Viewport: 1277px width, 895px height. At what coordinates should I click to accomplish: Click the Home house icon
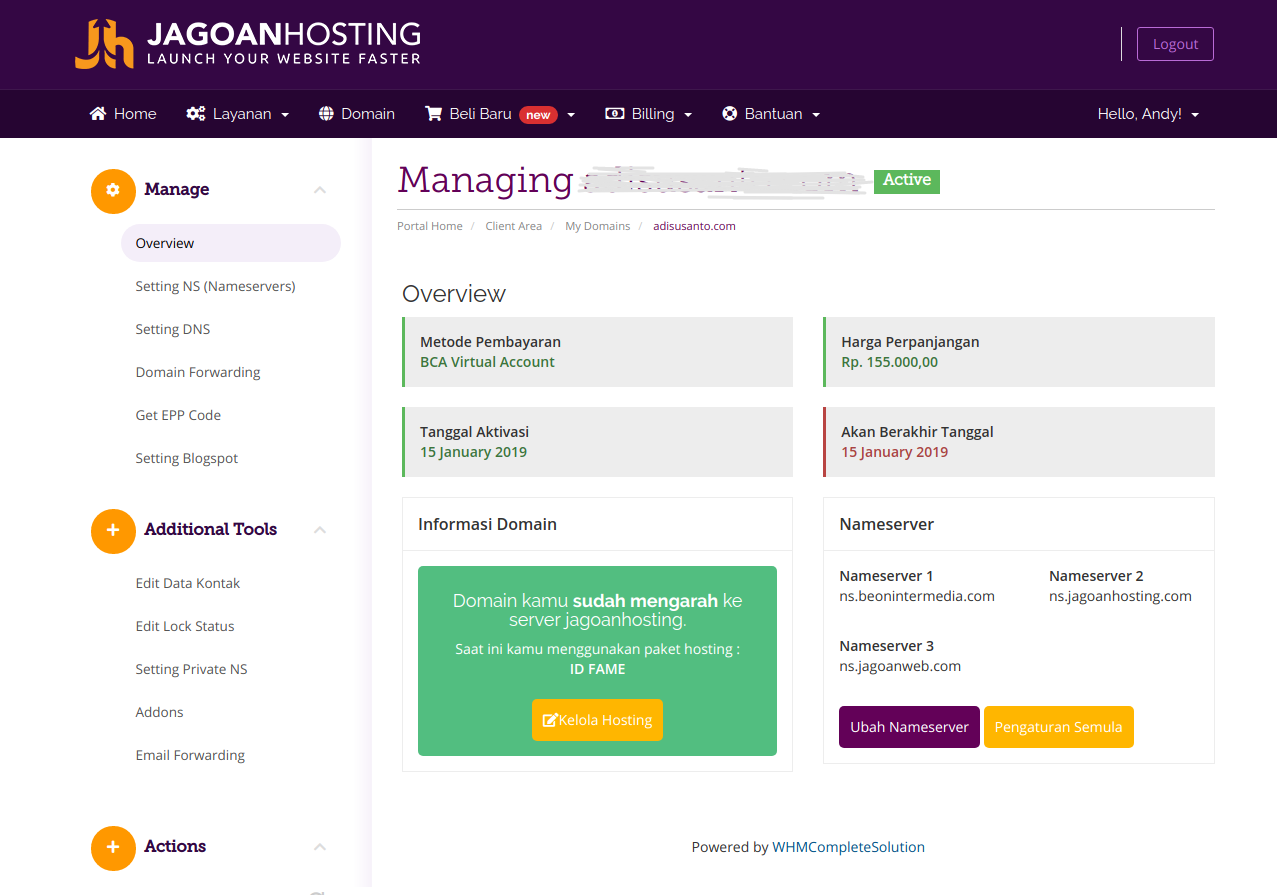click(x=98, y=114)
